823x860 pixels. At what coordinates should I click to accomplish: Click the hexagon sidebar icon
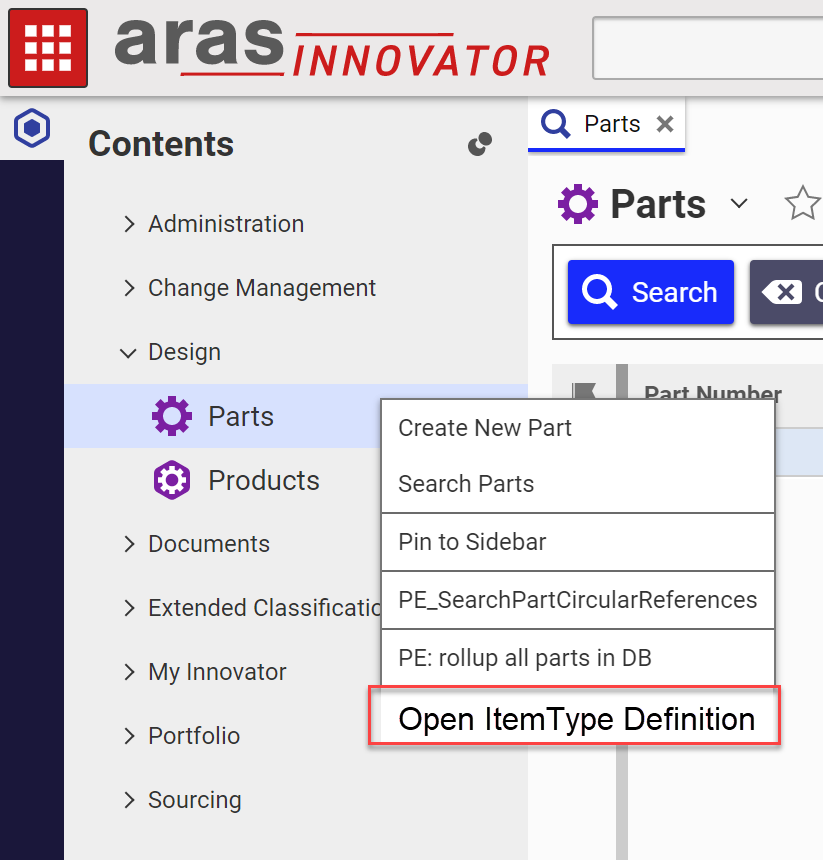click(x=33, y=128)
